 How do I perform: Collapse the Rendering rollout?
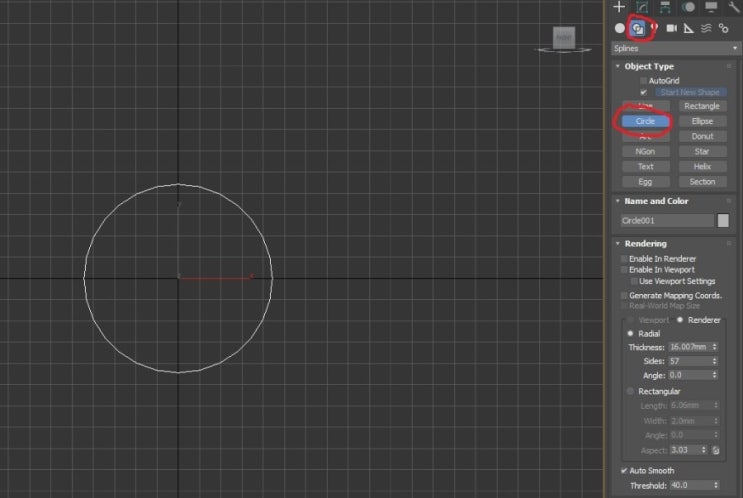point(645,243)
